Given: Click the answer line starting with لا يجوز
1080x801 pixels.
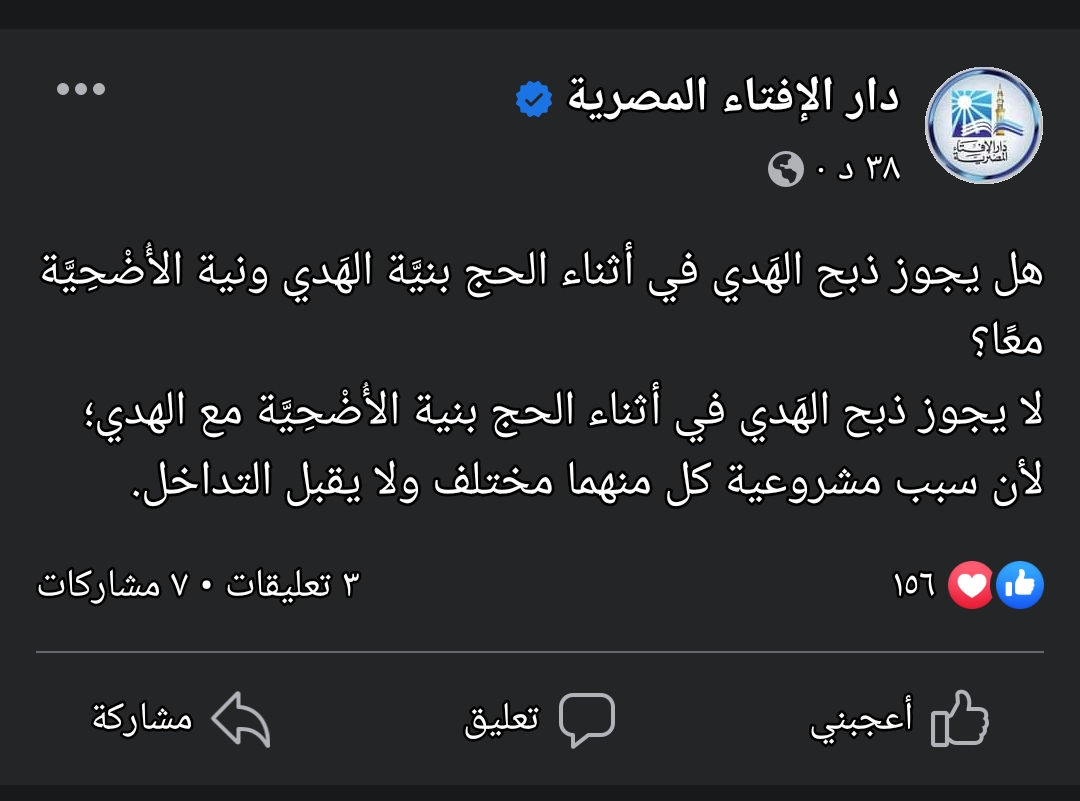Looking at the screenshot, I should (x=540, y=412).
